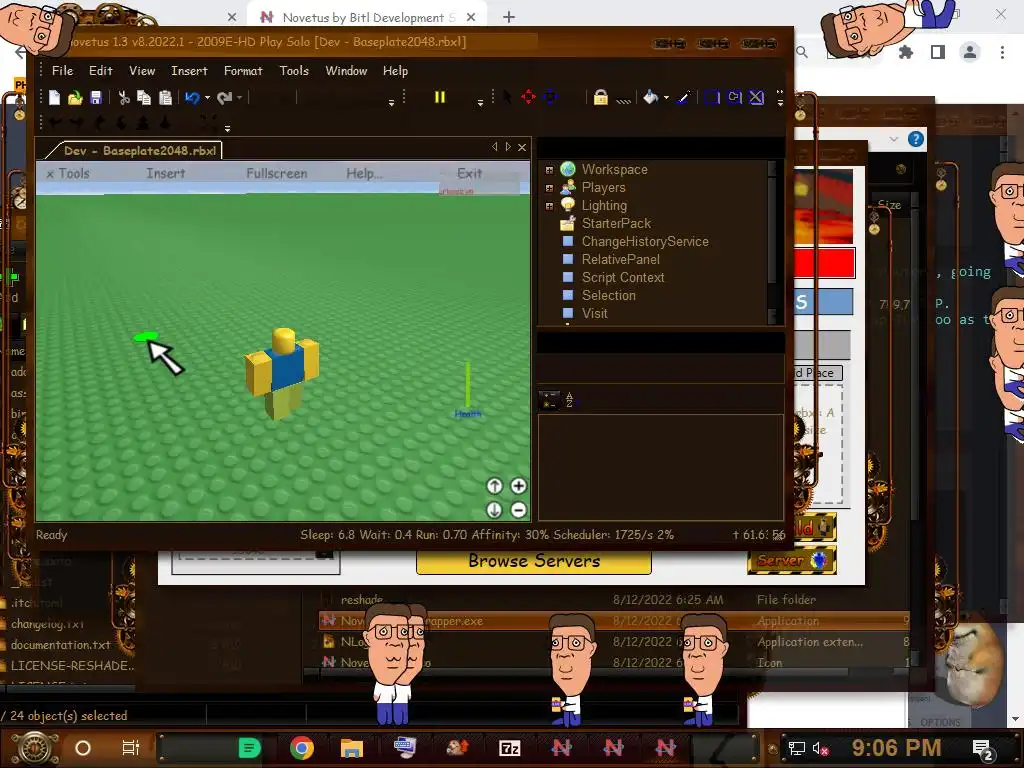Open the Window menu
Screen dimensions: 1024x768
pyautogui.click(x=346, y=71)
